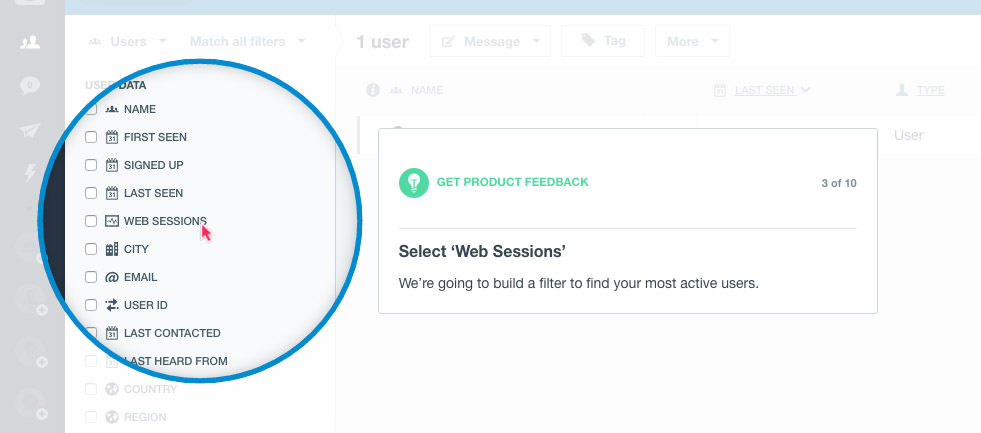Open the Users icon in sidebar

coord(30,42)
